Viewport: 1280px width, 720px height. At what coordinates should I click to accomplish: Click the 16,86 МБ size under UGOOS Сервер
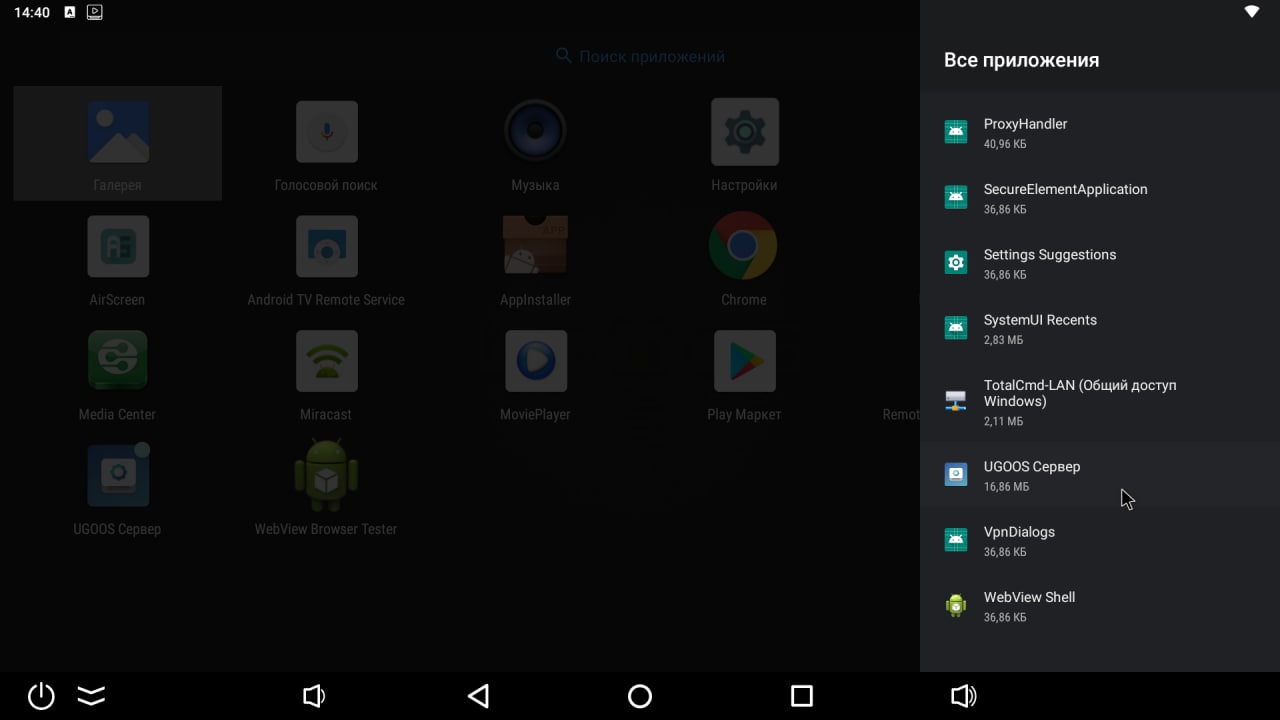tap(1006, 487)
